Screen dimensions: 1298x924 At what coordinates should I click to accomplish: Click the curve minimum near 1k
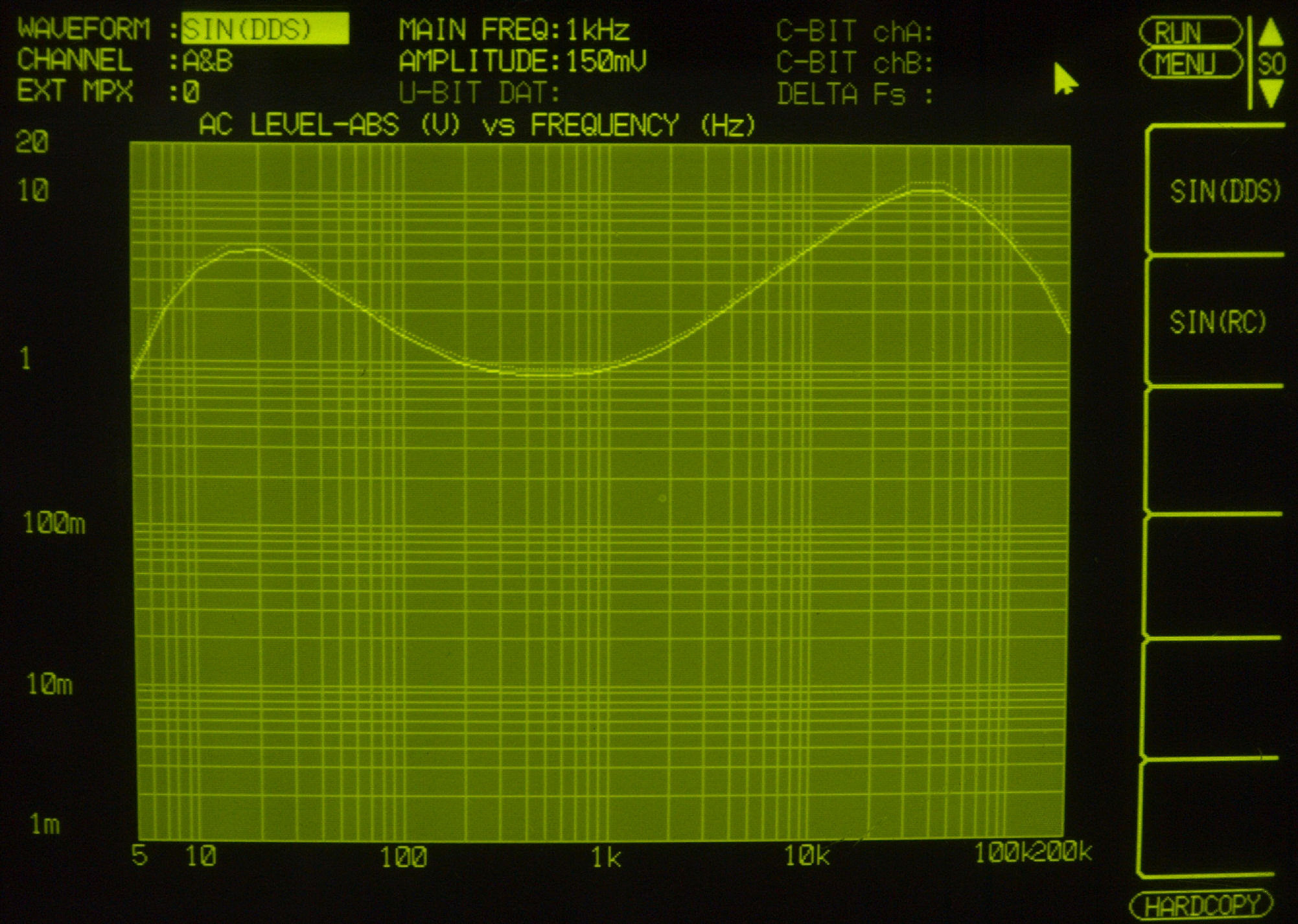544,375
